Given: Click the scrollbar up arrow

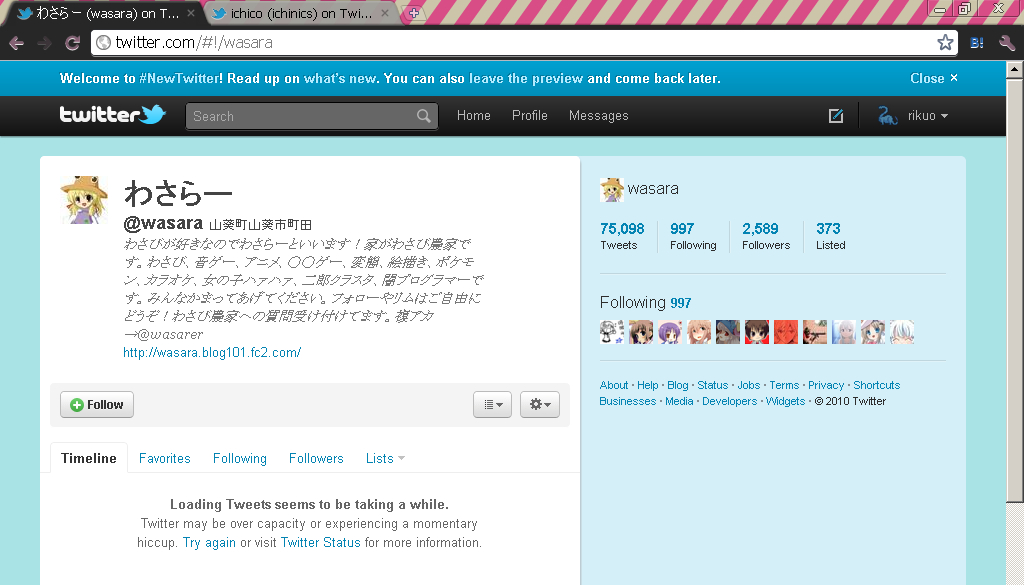Looking at the screenshot, I should (1014, 69).
